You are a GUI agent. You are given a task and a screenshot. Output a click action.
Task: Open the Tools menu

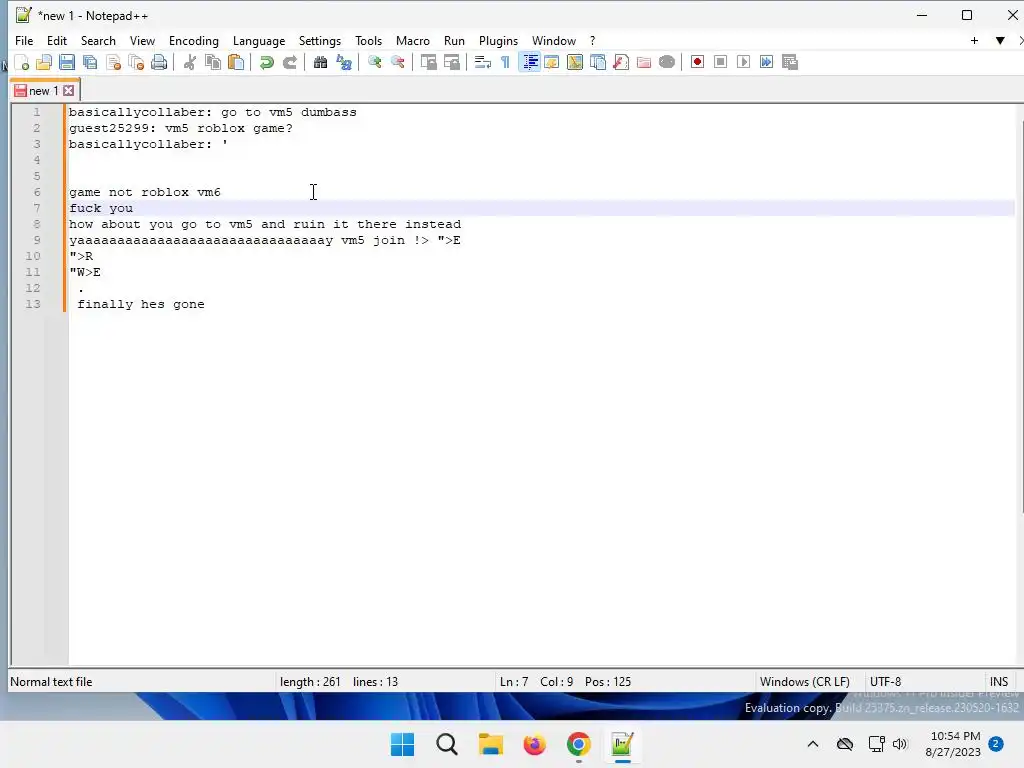point(368,40)
